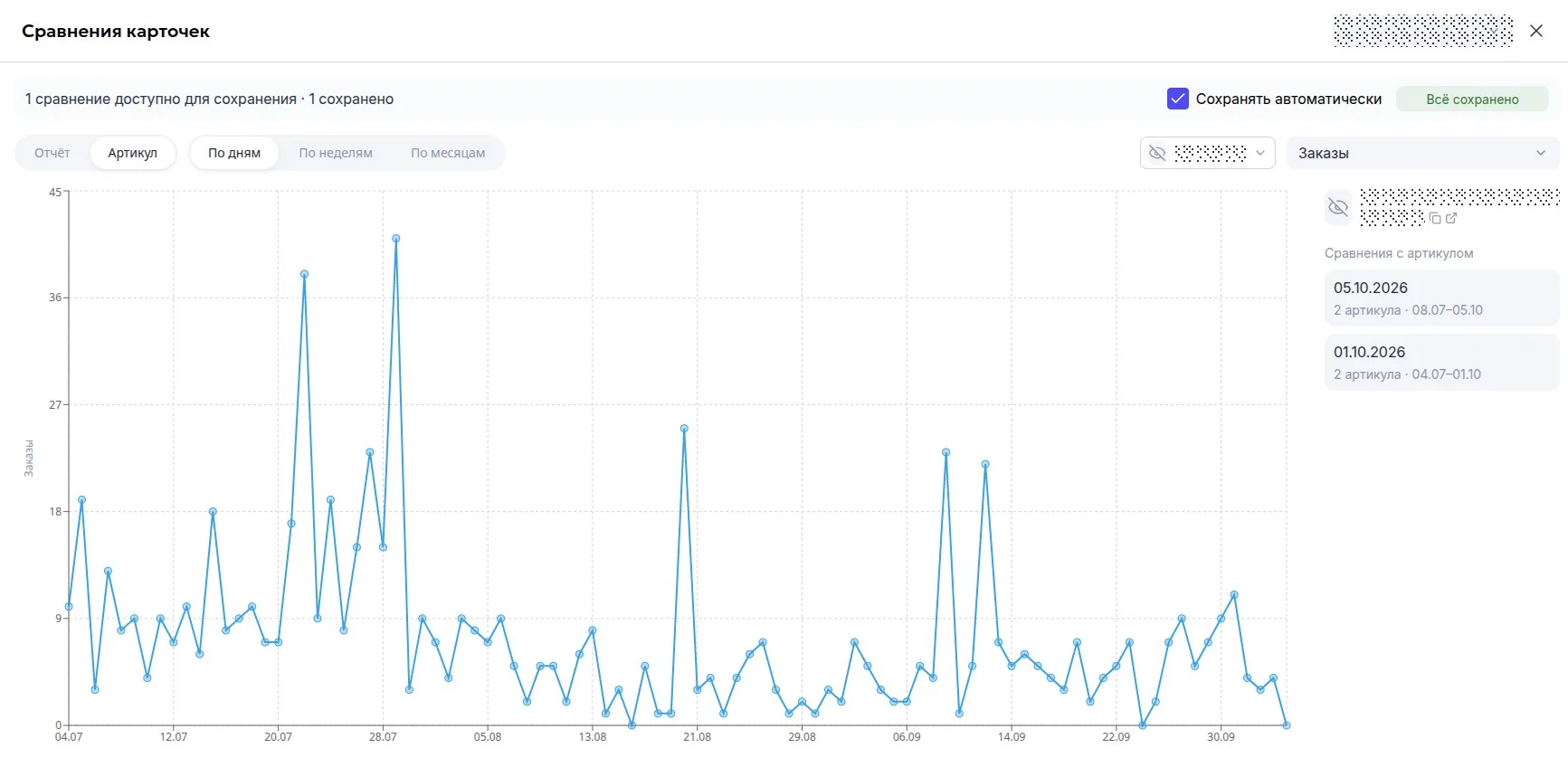Copy the article number with the copy icon
The width and height of the screenshot is (1568, 767).
pos(1435,219)
